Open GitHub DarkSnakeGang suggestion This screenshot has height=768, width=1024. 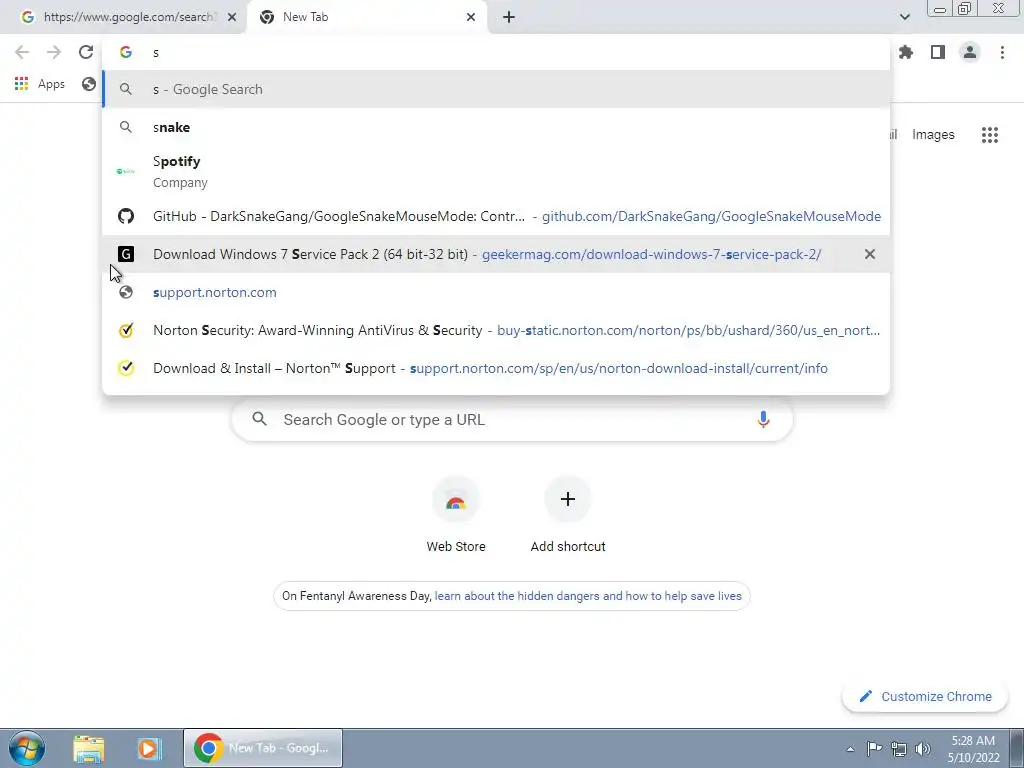496,216
